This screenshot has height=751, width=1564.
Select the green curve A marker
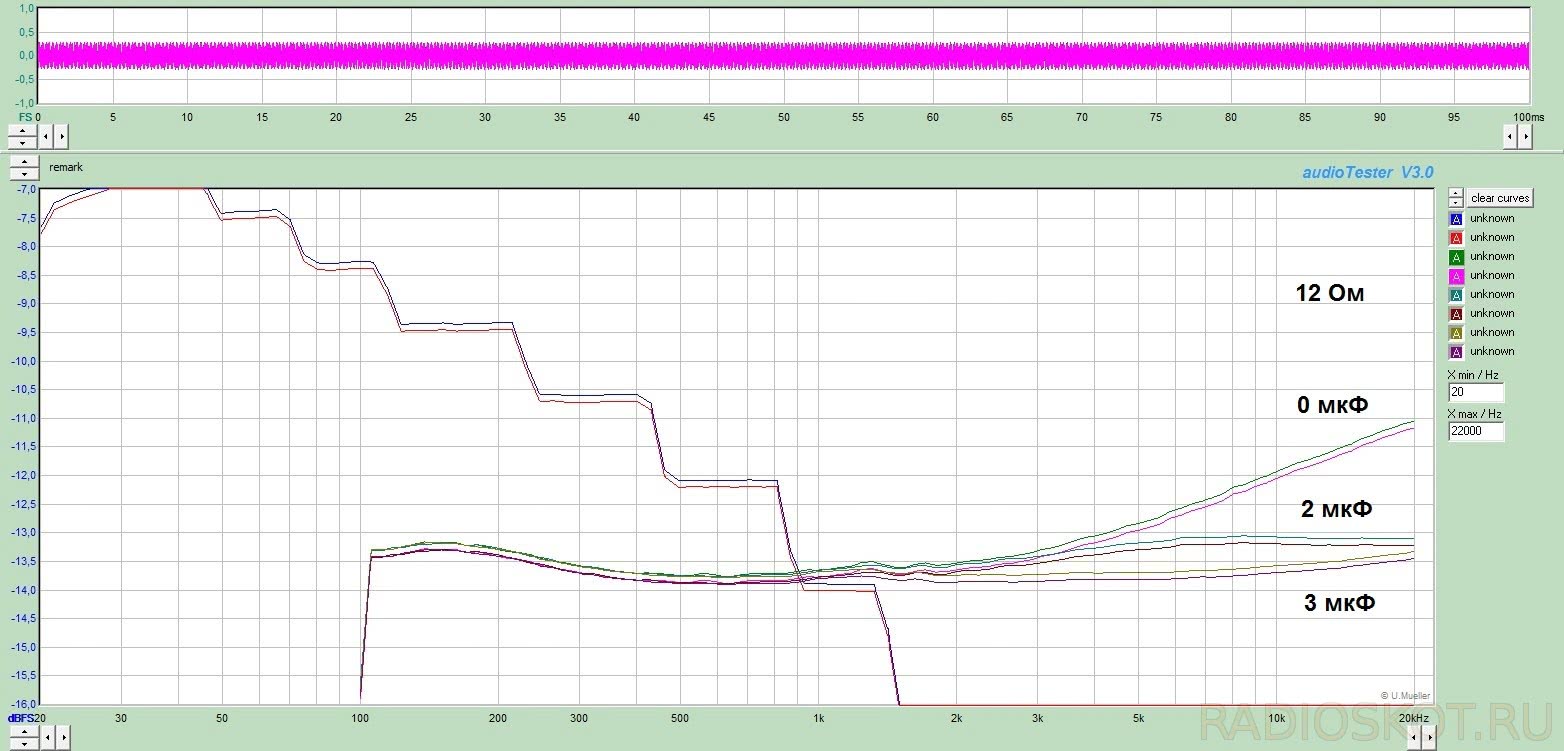pos(1456,257)
